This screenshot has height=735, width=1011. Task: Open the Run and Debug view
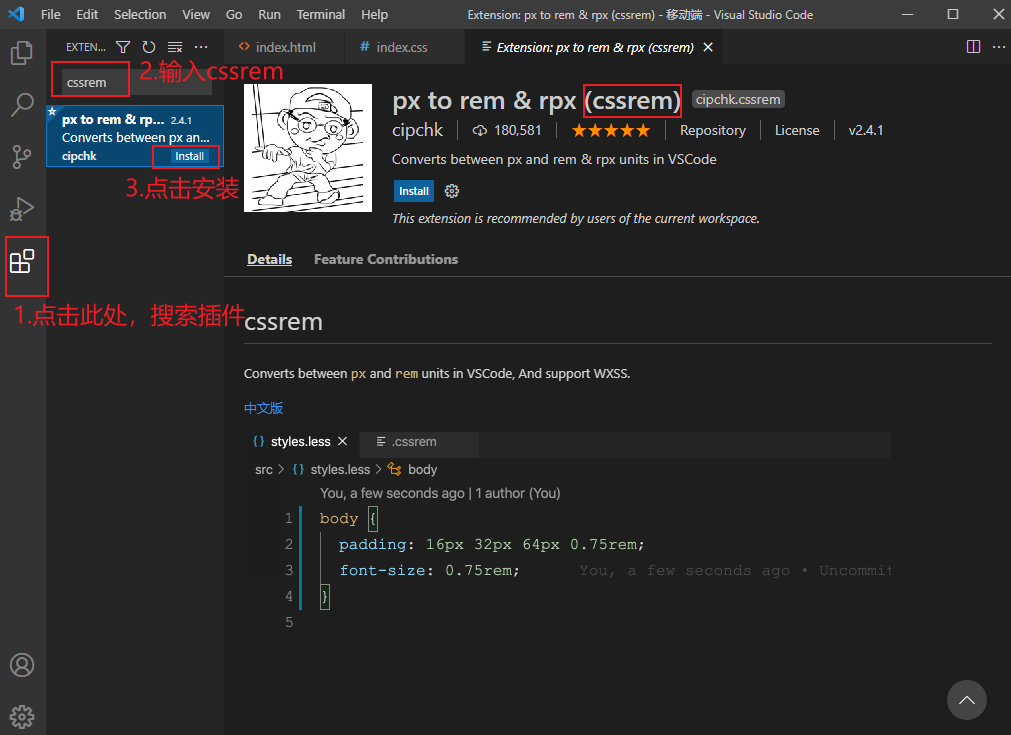point(22,208)
